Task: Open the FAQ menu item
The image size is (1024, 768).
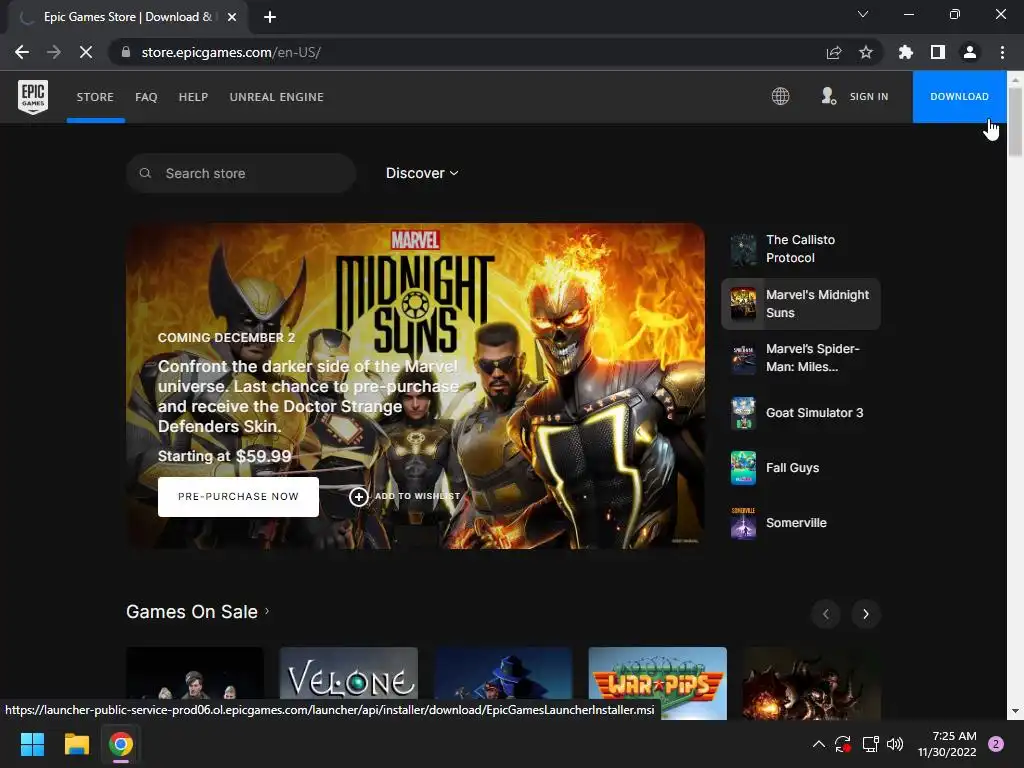Action: coord(146,97)
